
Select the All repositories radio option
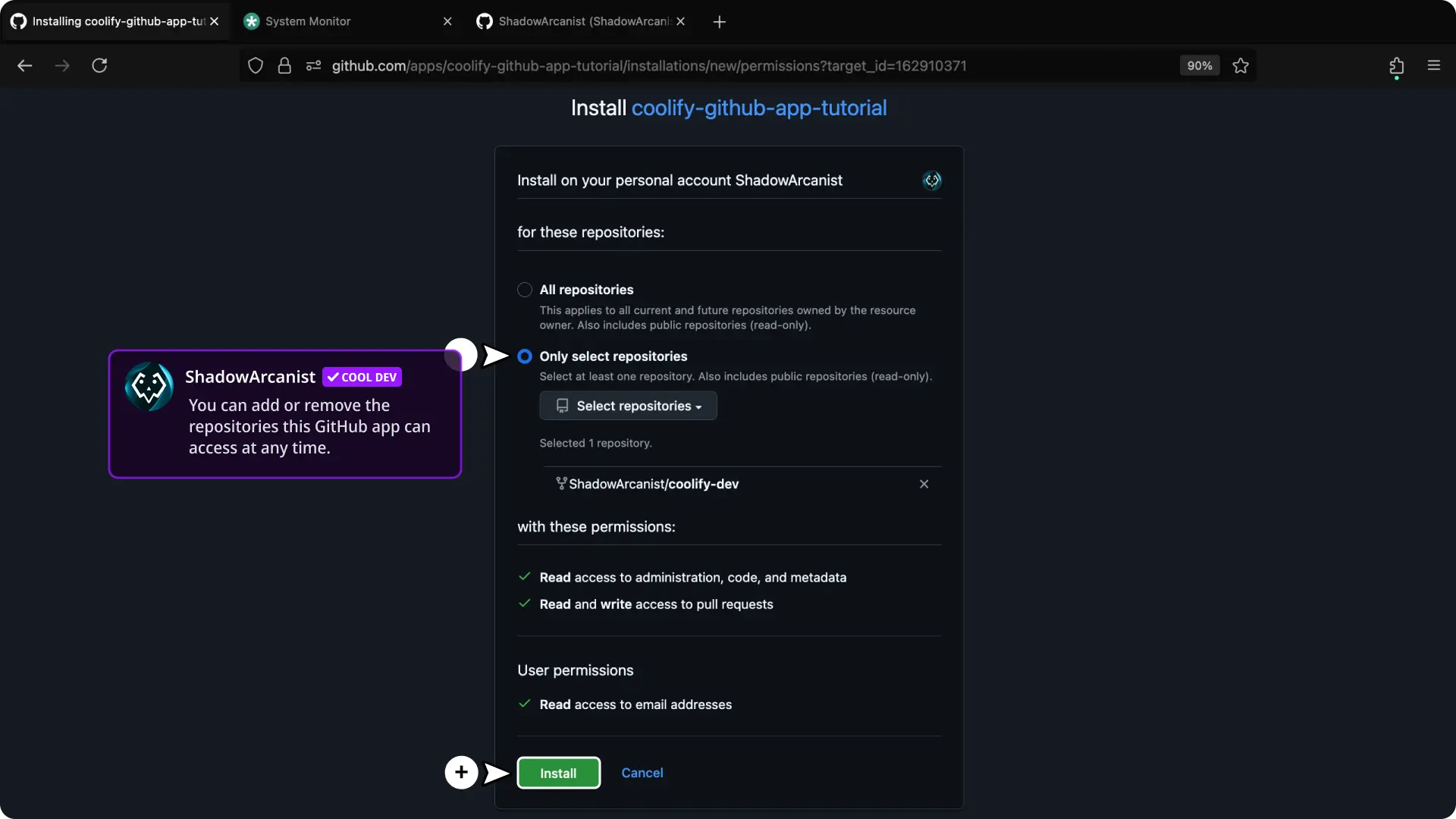[x=525, y=290]
